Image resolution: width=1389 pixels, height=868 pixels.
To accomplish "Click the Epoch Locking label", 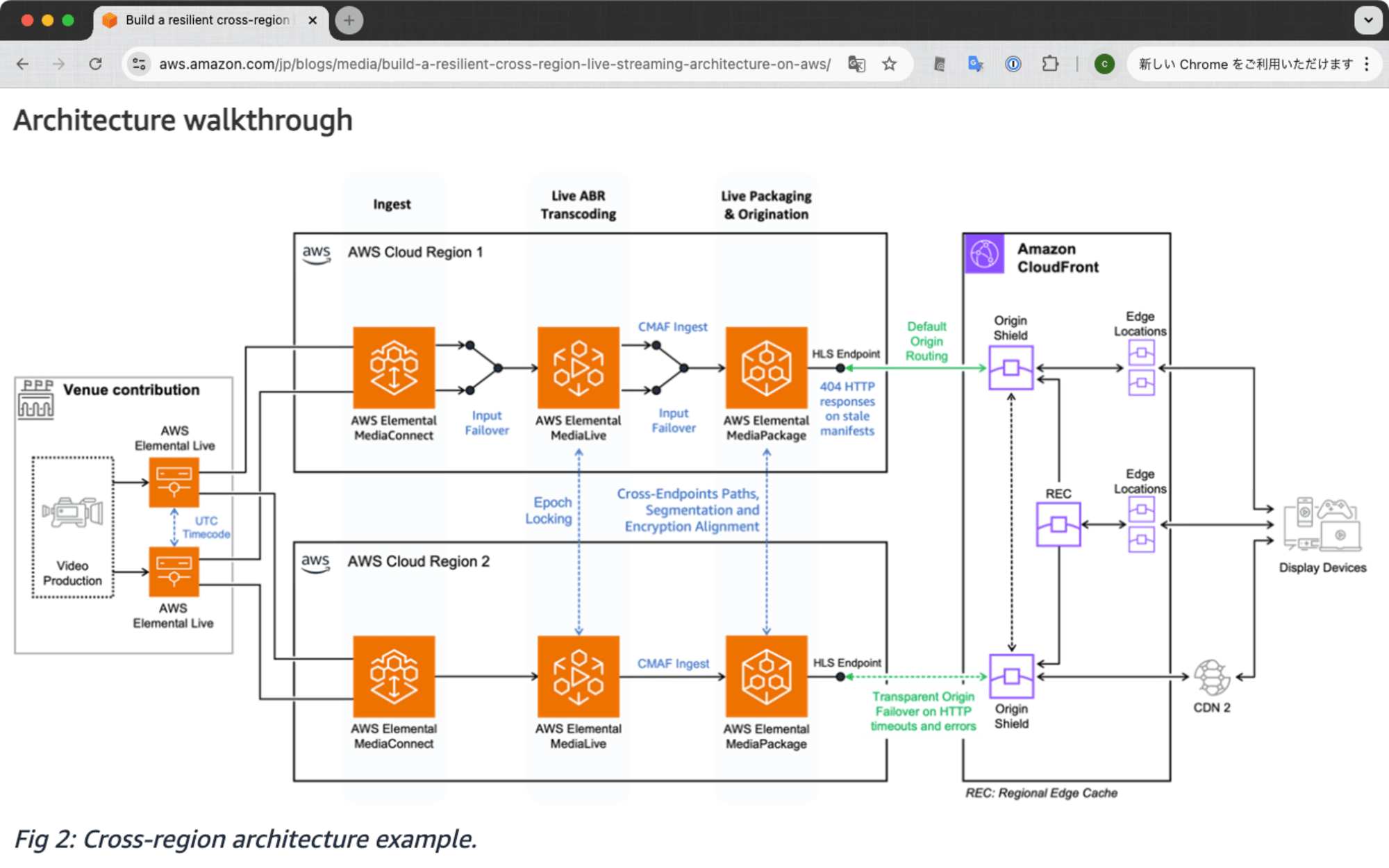I will 549,510.
